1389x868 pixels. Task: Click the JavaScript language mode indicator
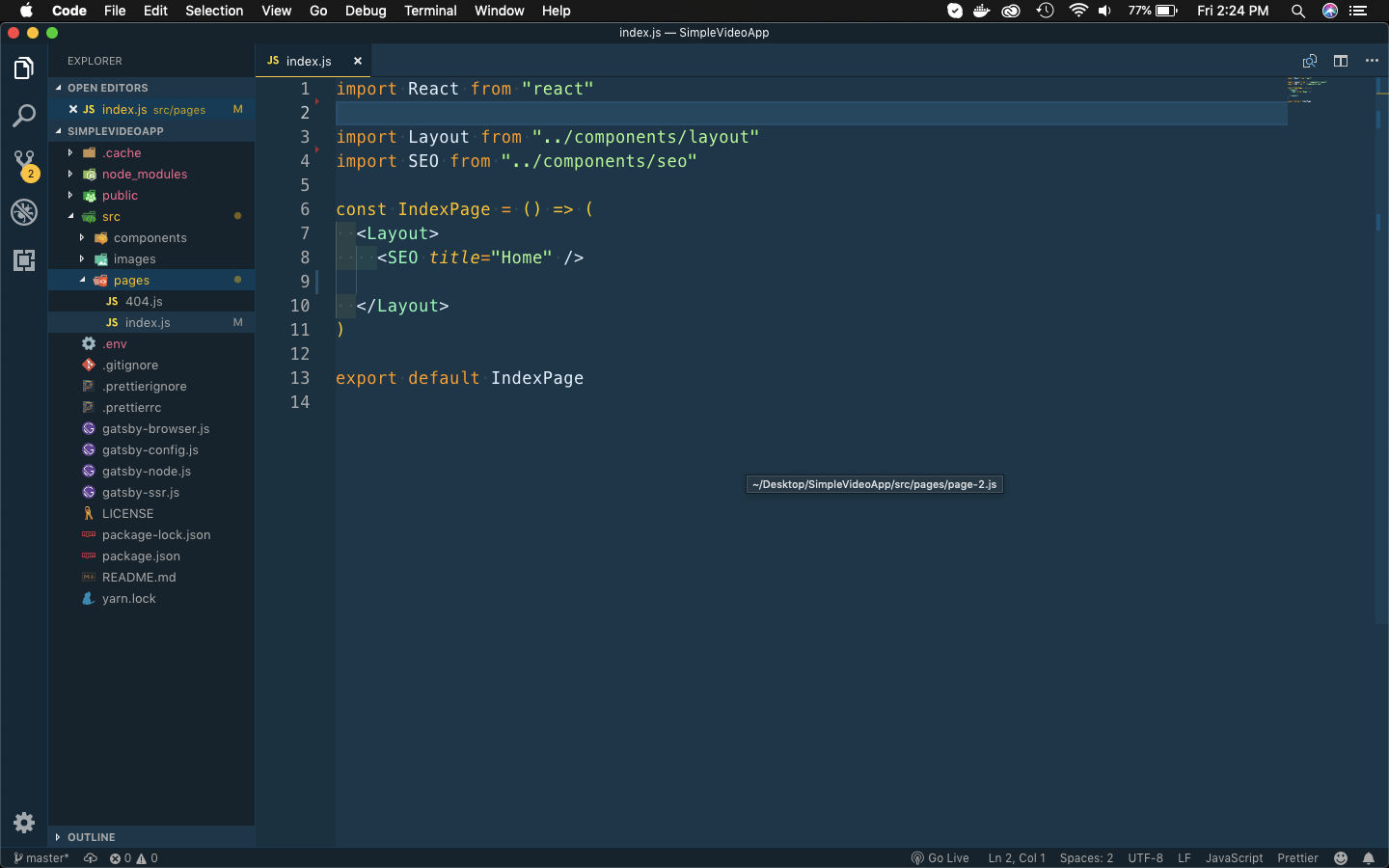point(1234,858)
